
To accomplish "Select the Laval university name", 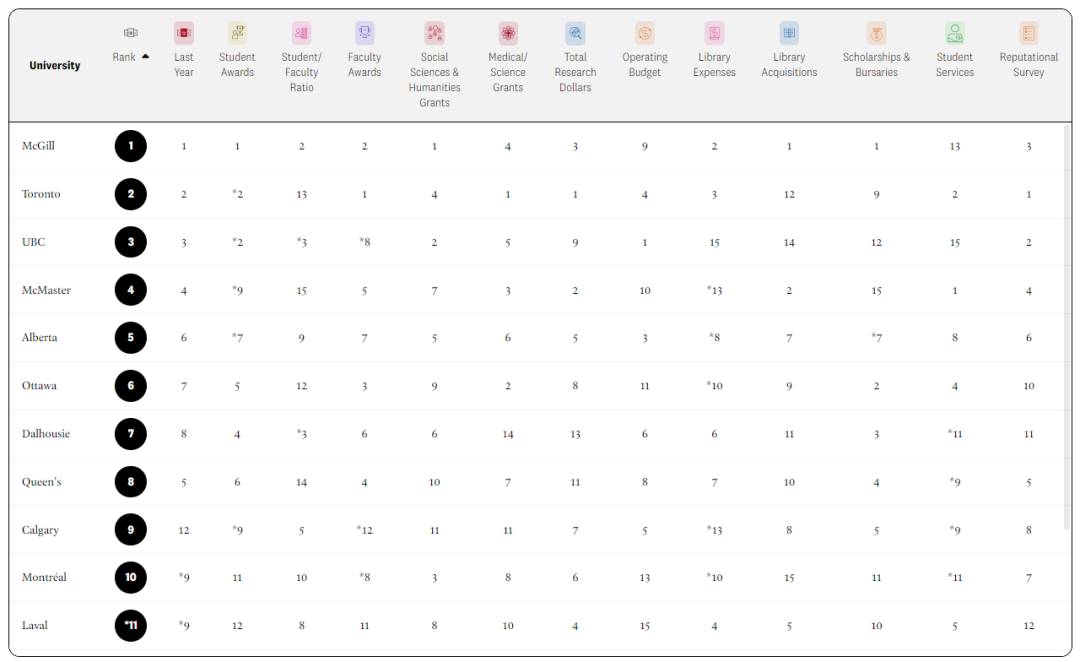I will coord(35,625).
